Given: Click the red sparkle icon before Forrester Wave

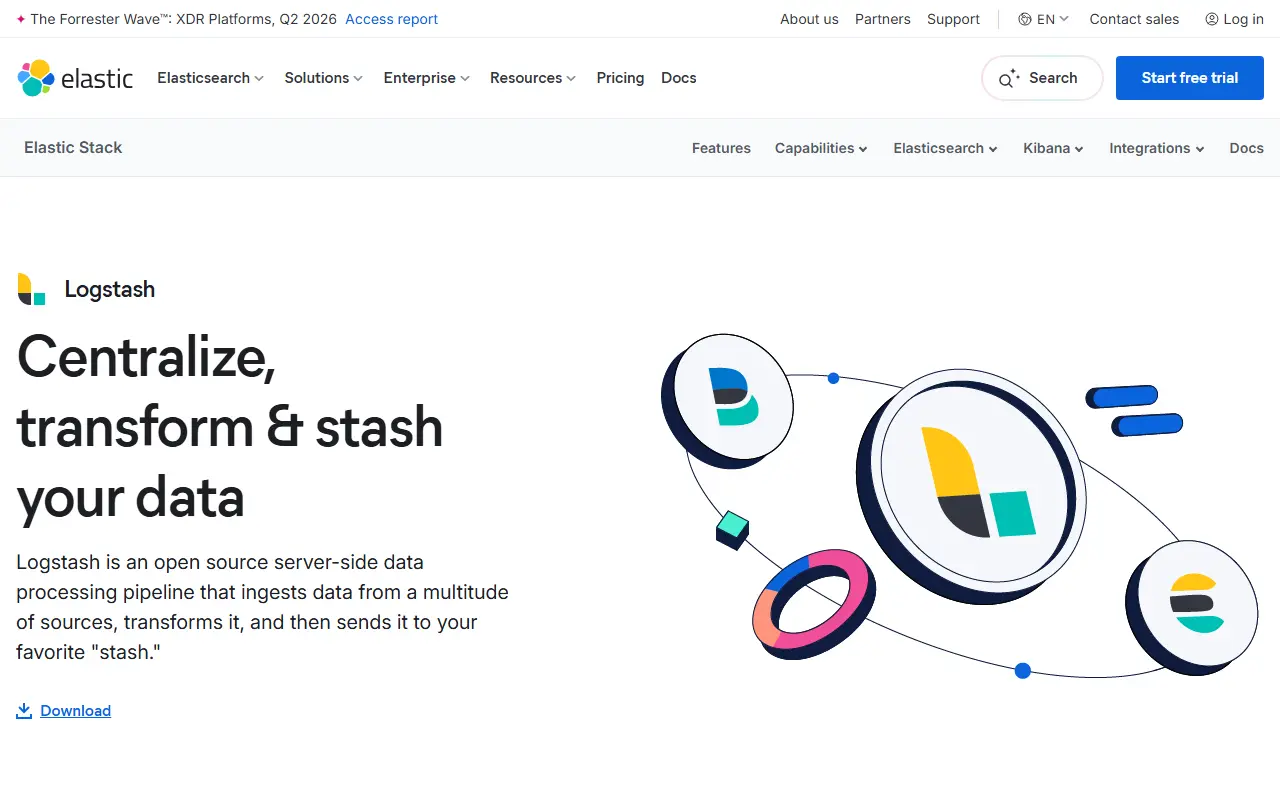Looking at the screenshot, I should [21, 19].
